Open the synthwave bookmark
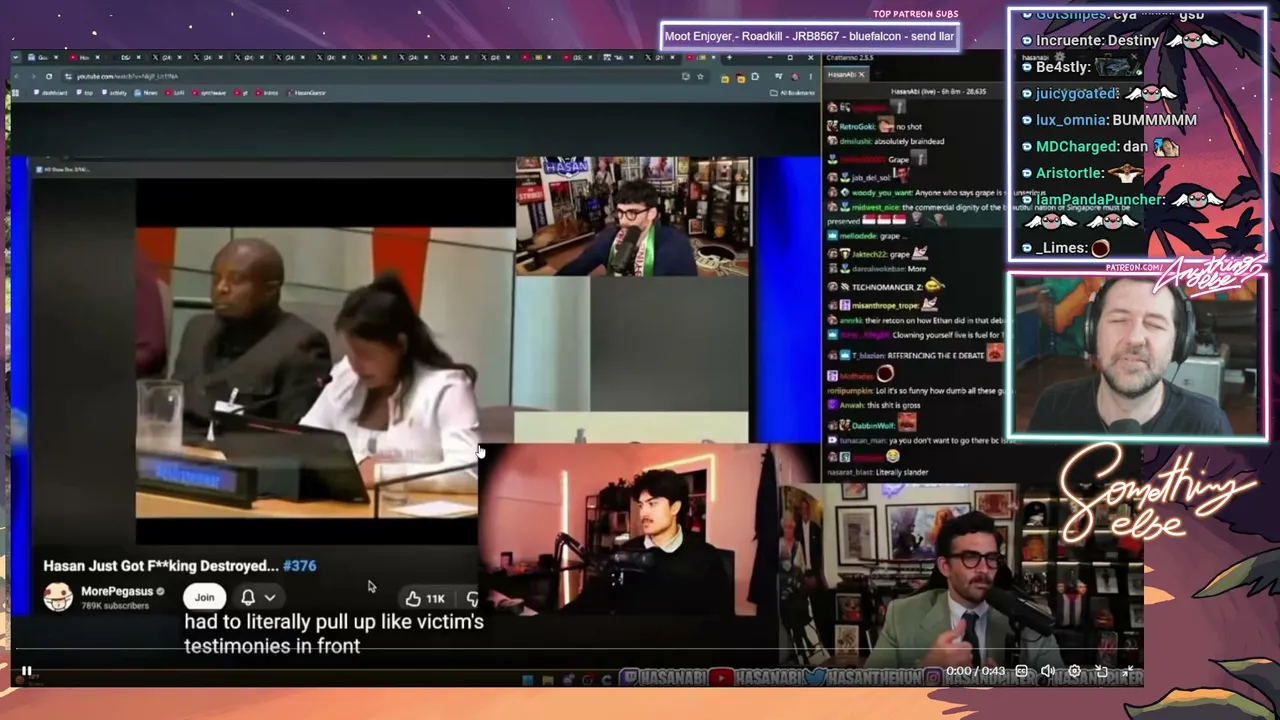This screenshot has height=720, width=1280. coord(211,93)
